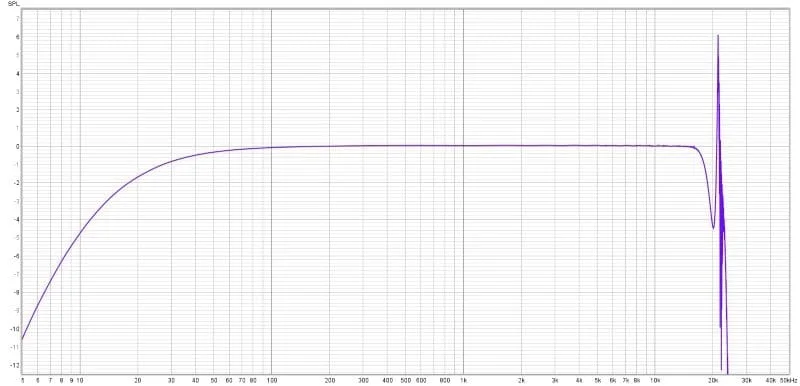The width and height of the screenshot is (800, 386).
Task: Click the 20 Hz label on the x-axis
Action: point(137,380)
